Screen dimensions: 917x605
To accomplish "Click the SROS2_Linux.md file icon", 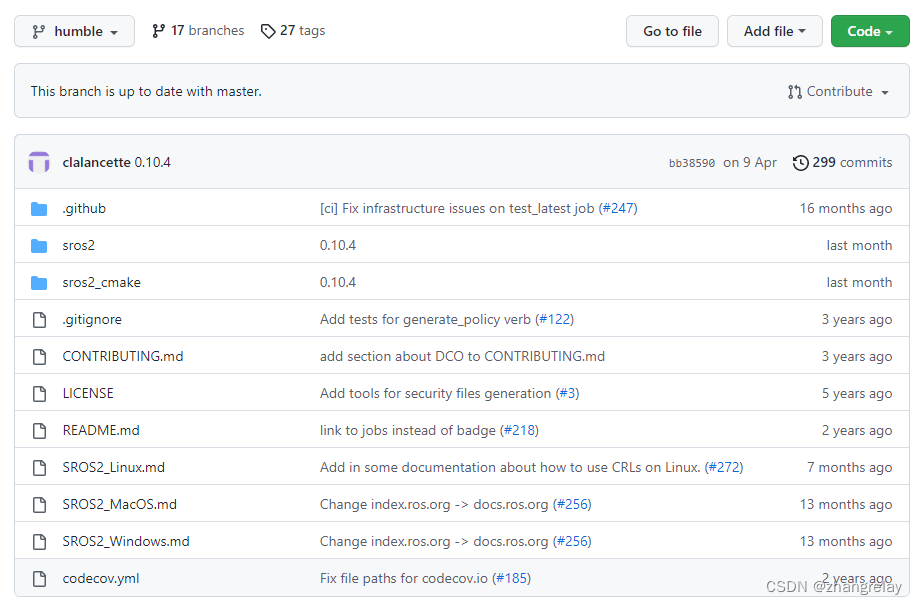I will [39, 468].
